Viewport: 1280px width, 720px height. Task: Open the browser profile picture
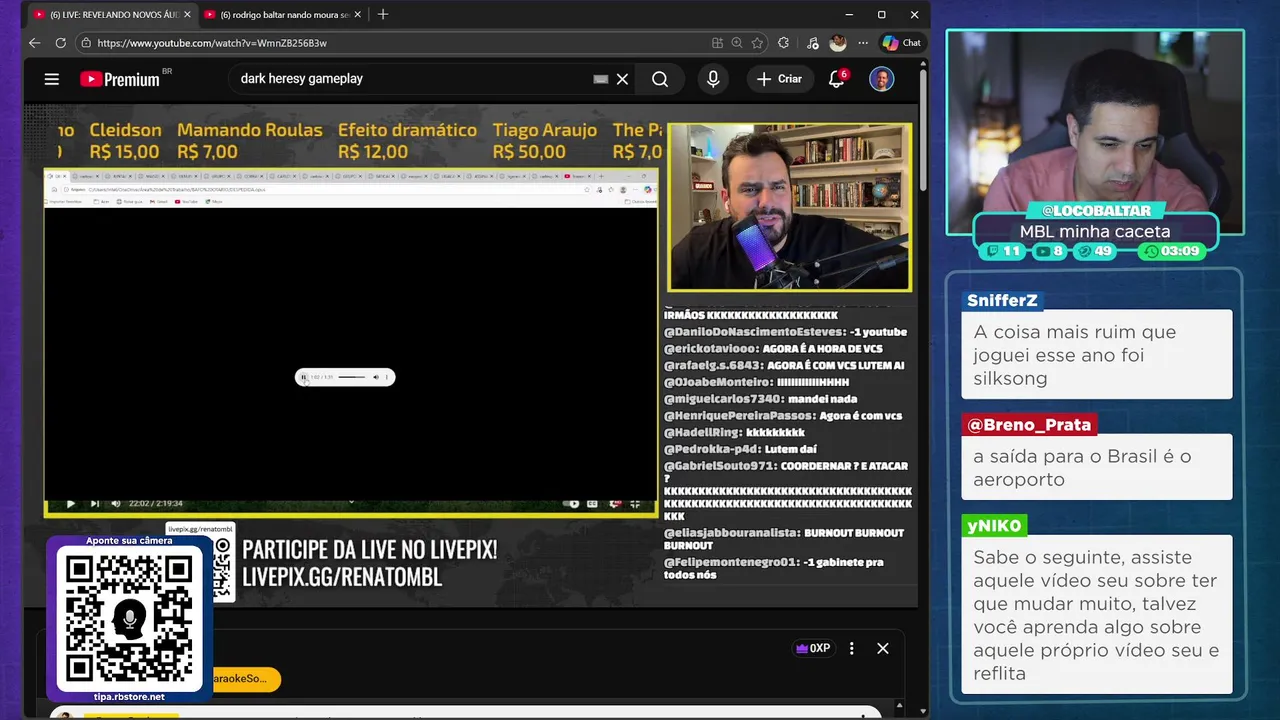(838, 43)
